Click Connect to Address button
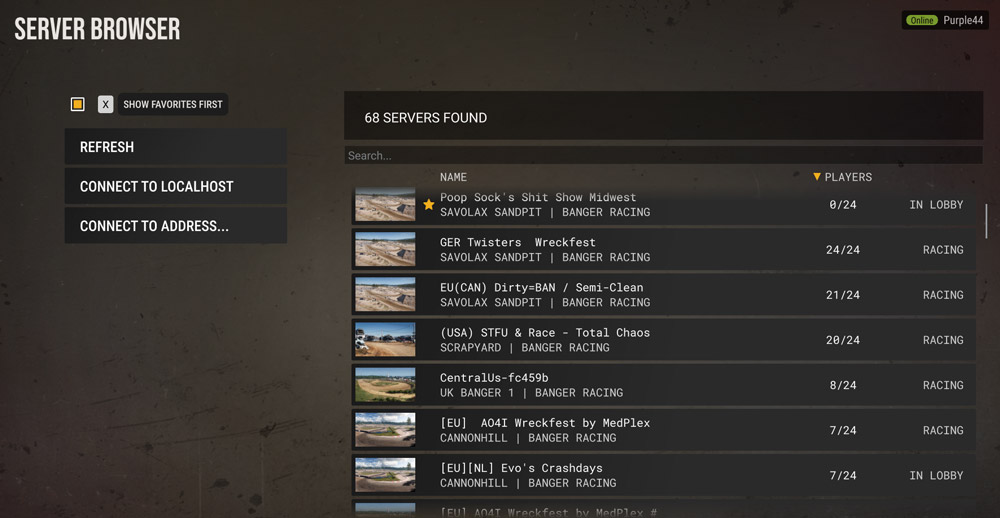1000x518 pixels. click(x=175, y=226)
